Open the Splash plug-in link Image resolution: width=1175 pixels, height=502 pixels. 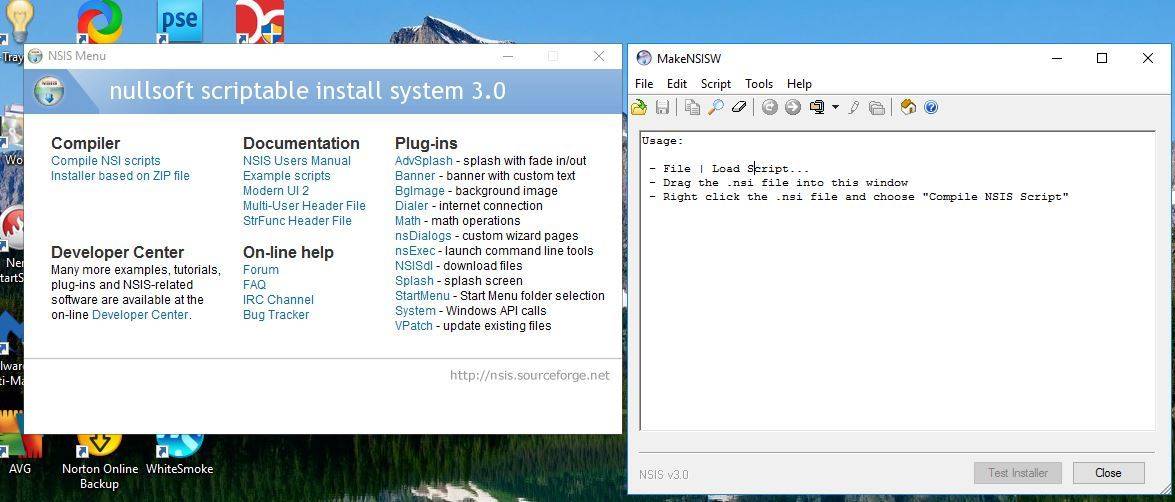414,280
